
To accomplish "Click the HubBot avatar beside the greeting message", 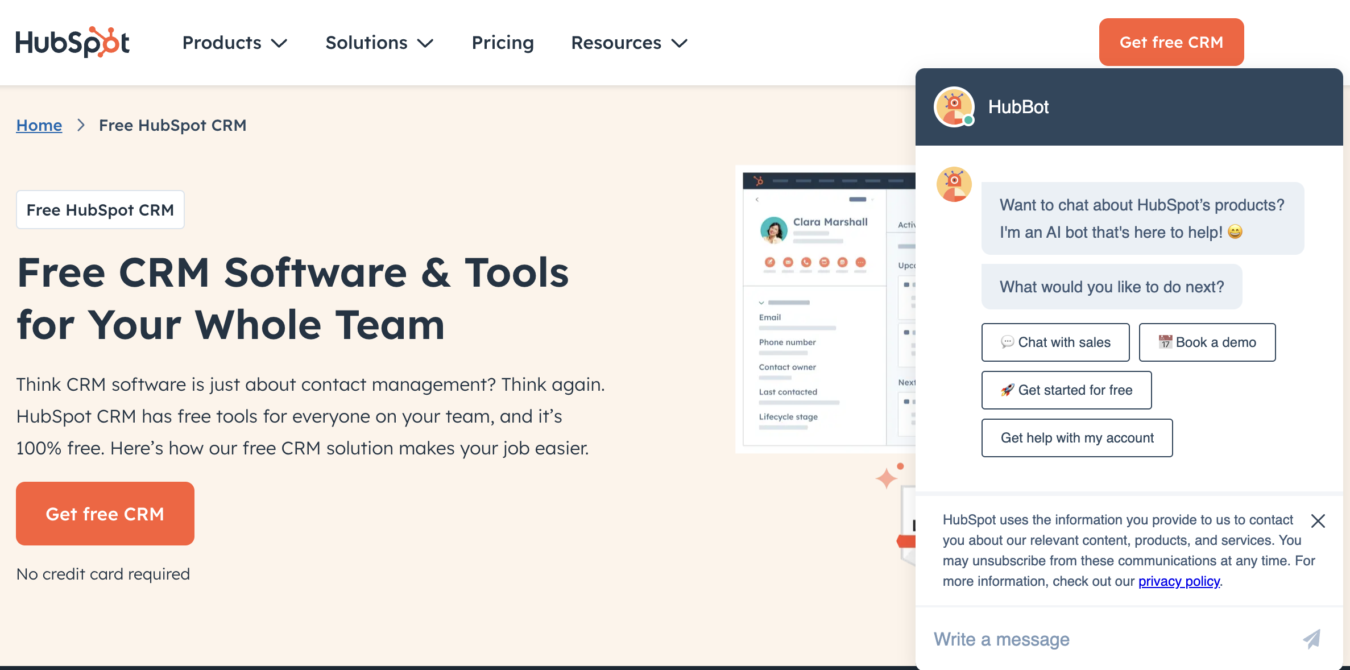I will (x=954, y=185).
